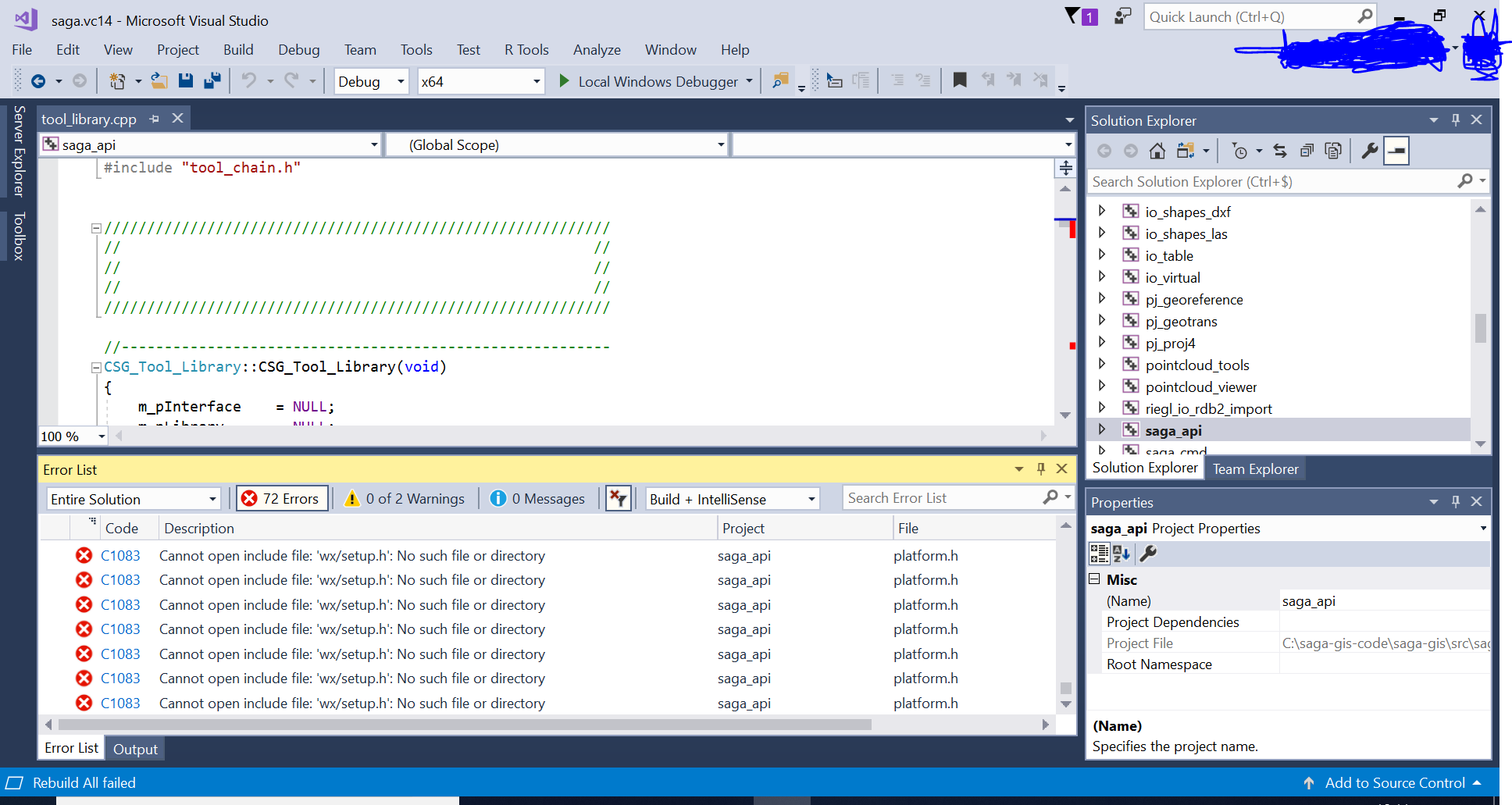Start debugging with the green play icon
The height and width of the screenshot is (805, 1512).
click(x=564, y=81)
